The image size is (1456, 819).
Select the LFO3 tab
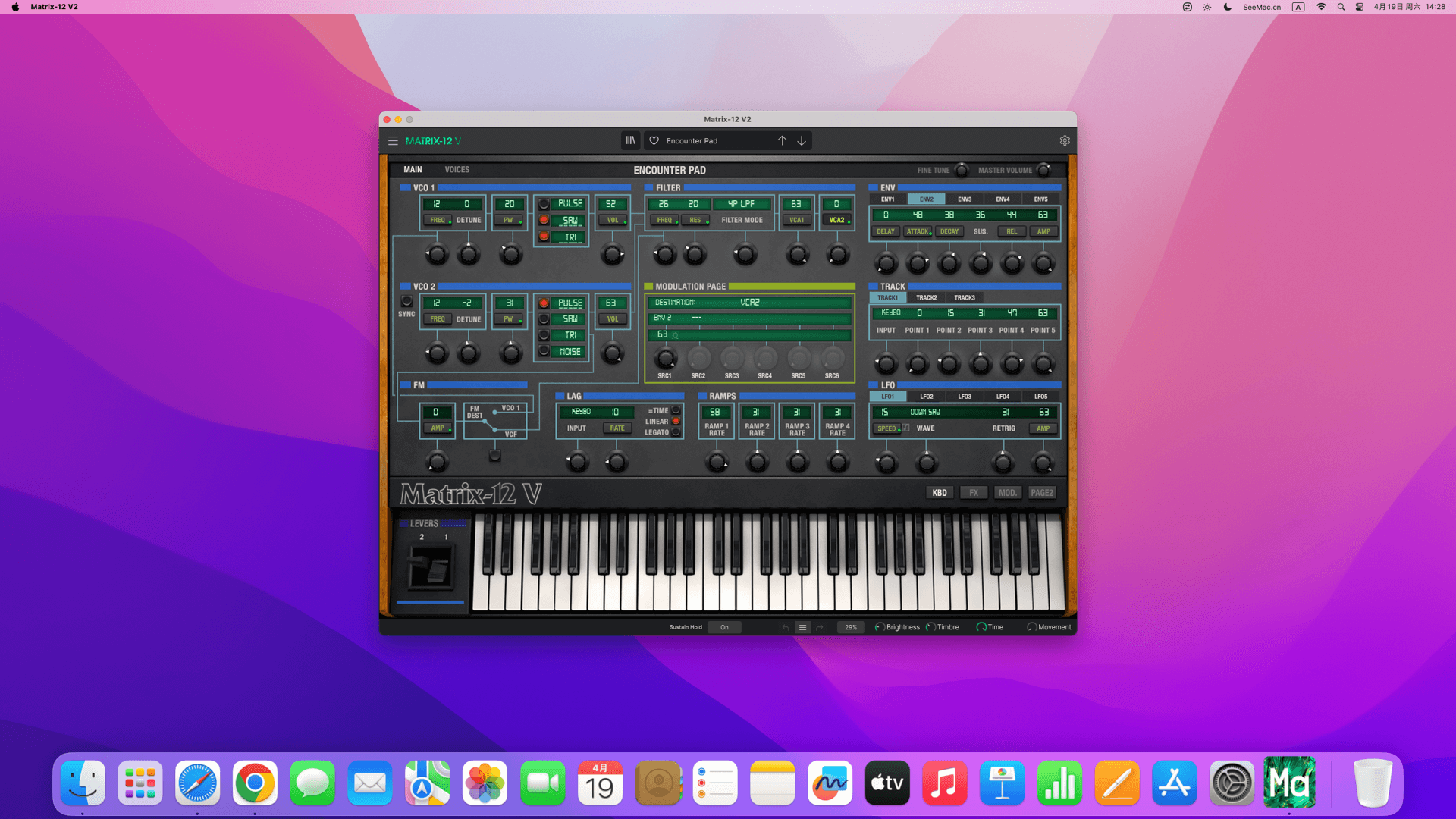coord(965,397)
